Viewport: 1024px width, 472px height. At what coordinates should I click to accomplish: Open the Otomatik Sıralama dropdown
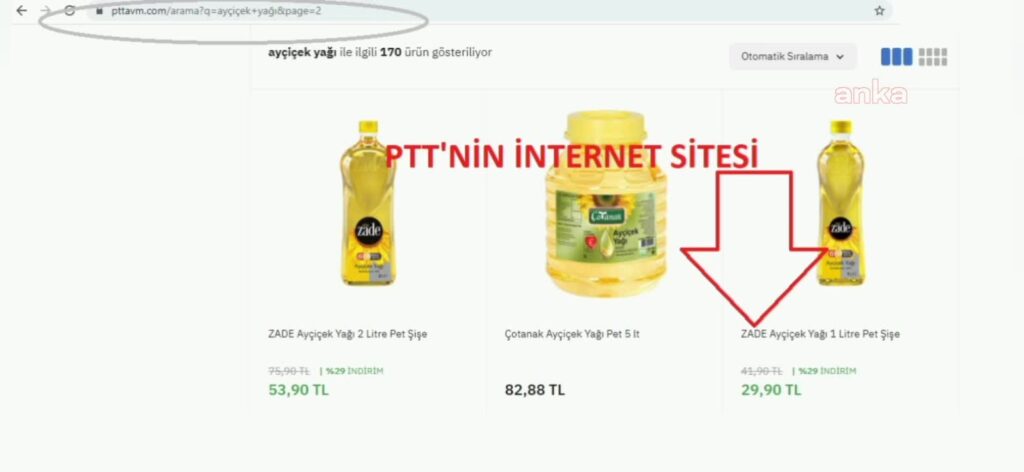point(793,57)
